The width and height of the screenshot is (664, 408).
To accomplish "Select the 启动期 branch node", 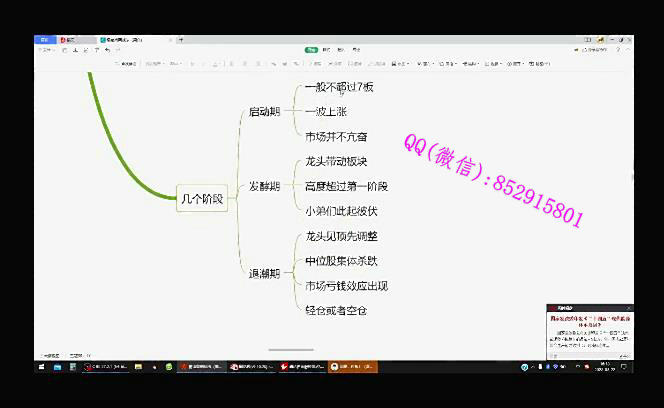I will tap(265, 112).
